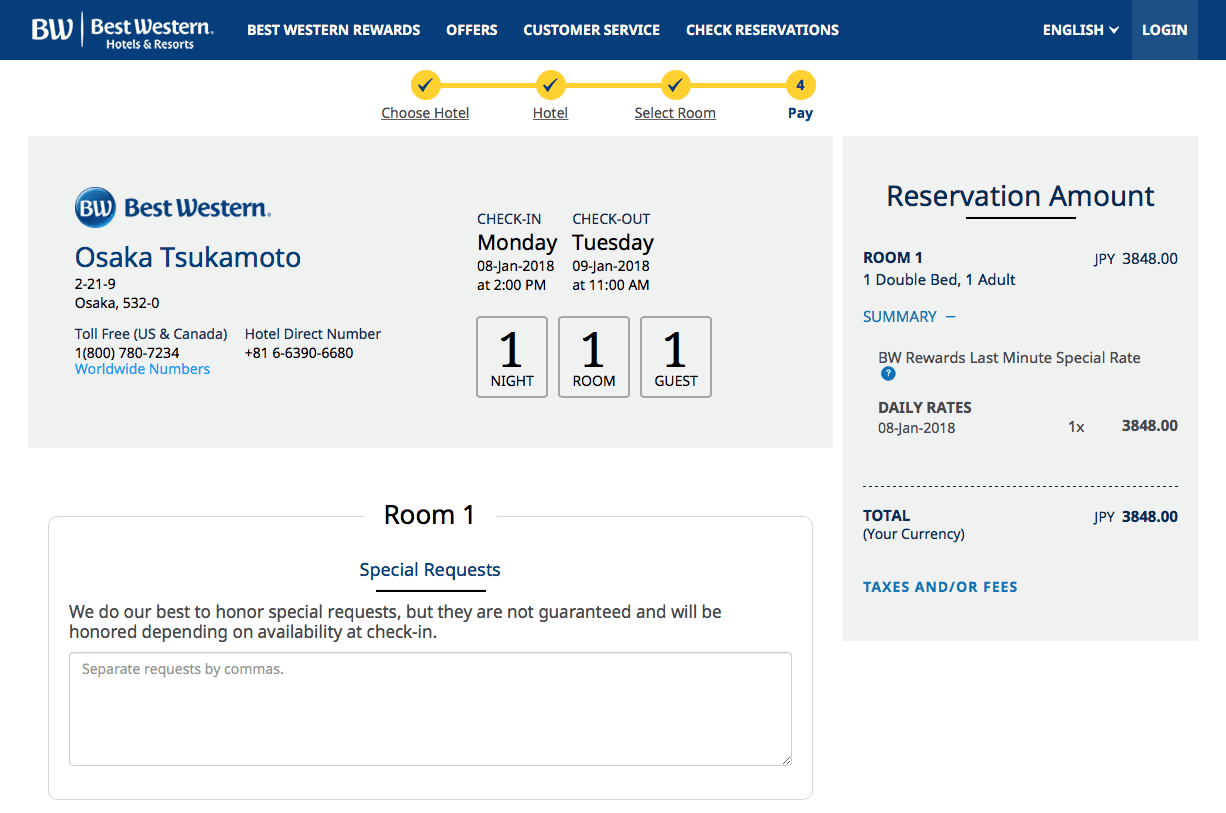
Task: Click the step 4 Pay circle
Action: (x=800, y=85)
